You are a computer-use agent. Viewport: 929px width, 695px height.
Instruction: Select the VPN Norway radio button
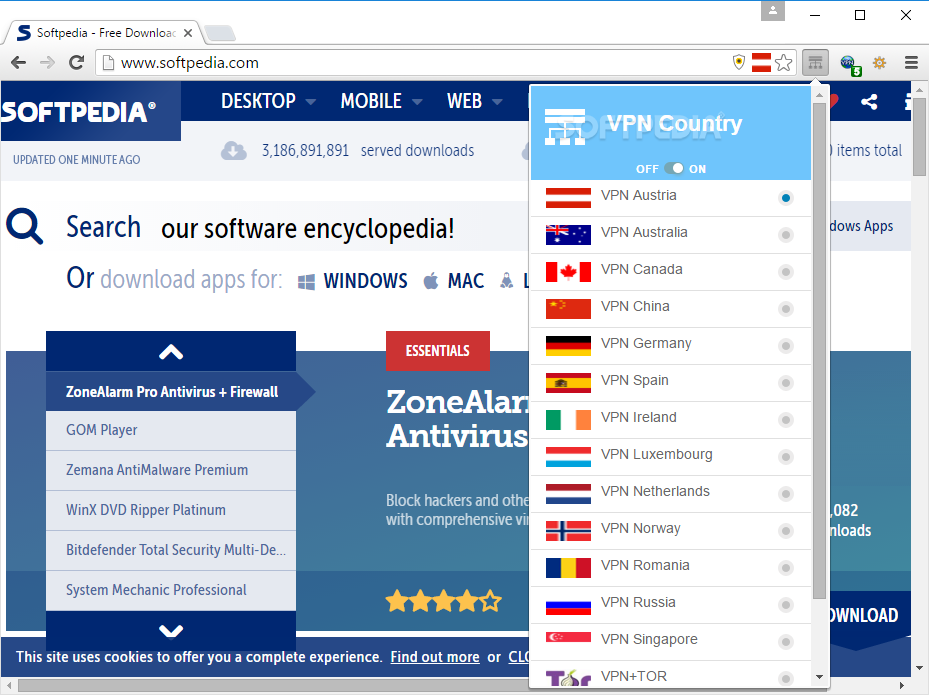(786, 531)
